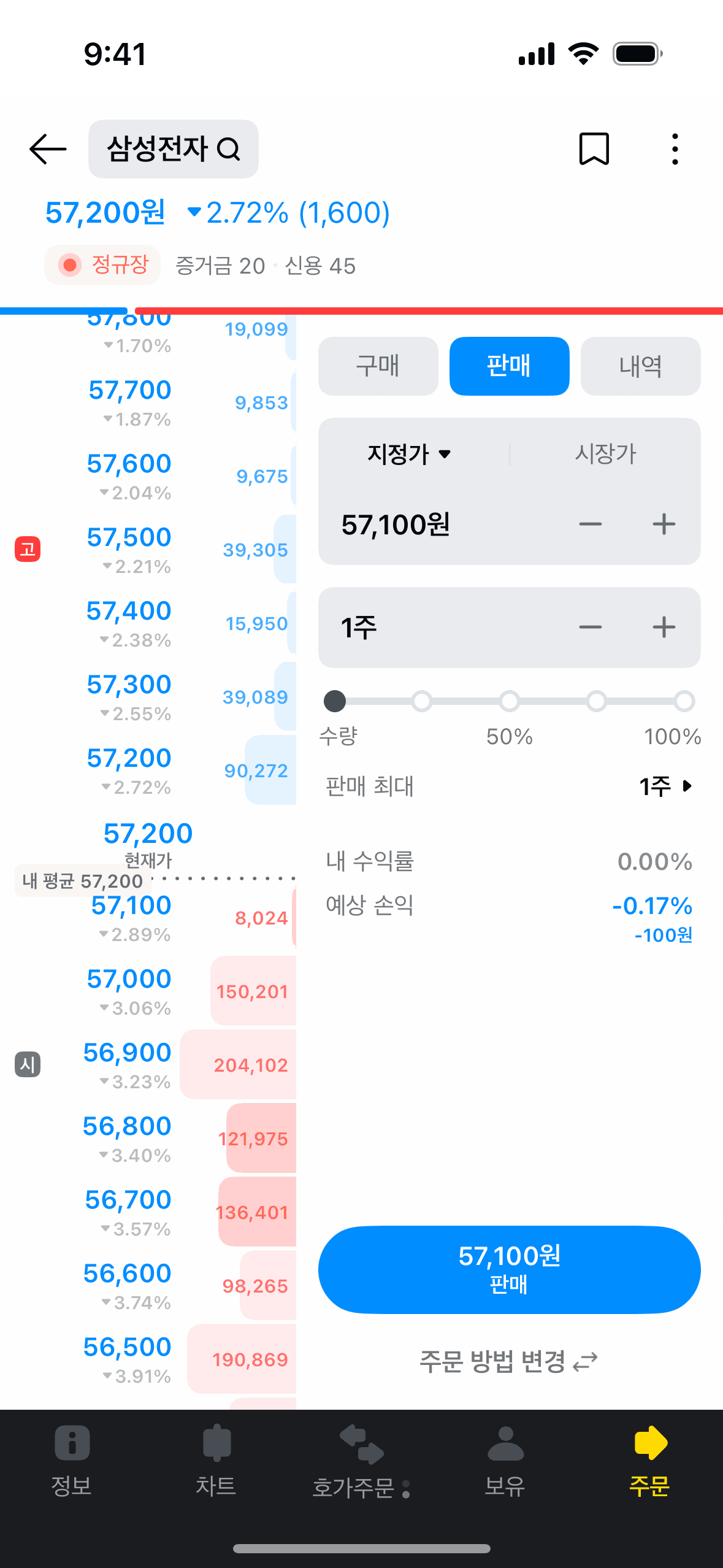This screenshot has height=1568, width=723.
Task: Open the three-dot more options menu
Action: click(675, 149)
